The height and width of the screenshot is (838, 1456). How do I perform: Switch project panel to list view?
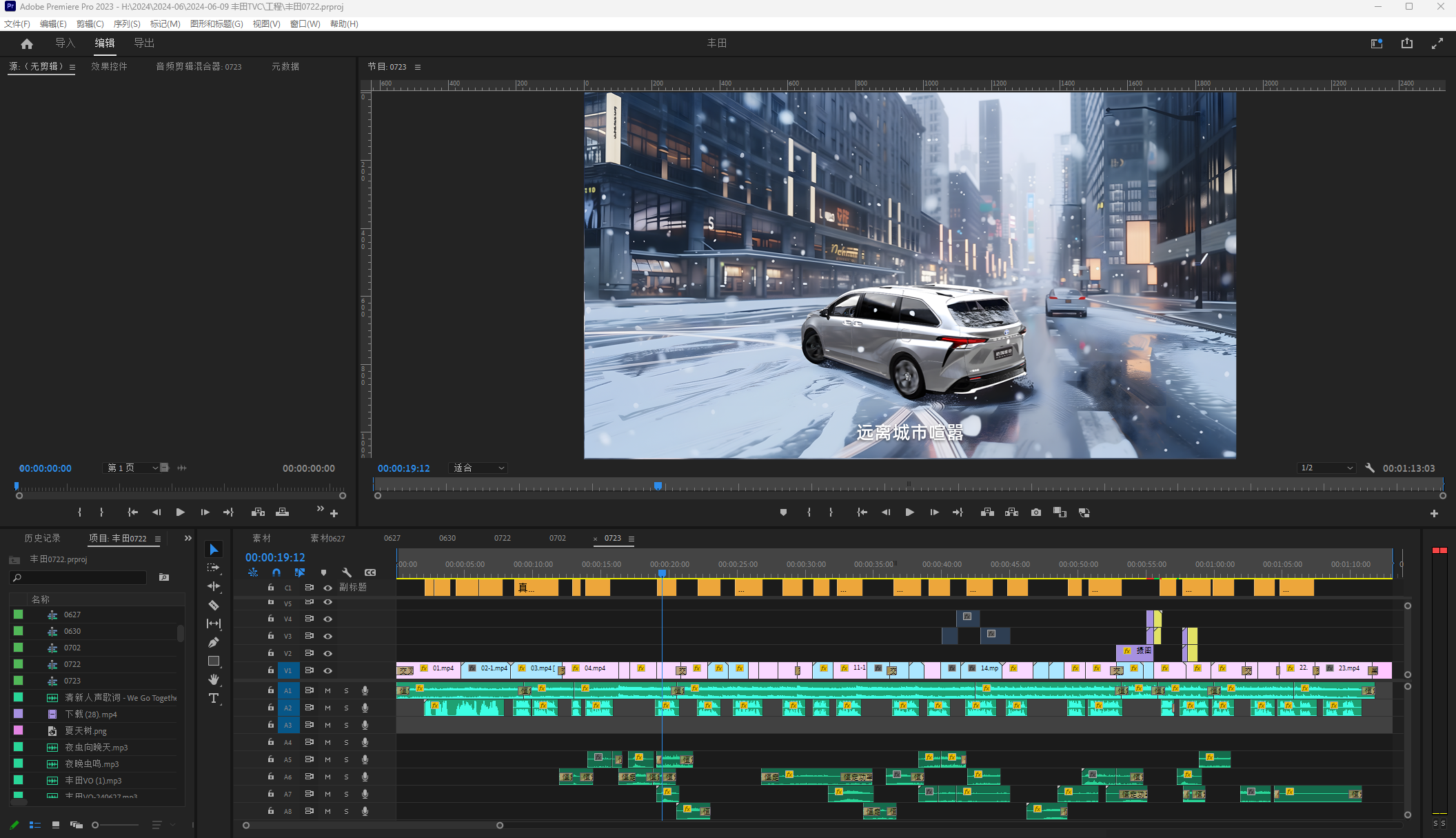(35, 825)
